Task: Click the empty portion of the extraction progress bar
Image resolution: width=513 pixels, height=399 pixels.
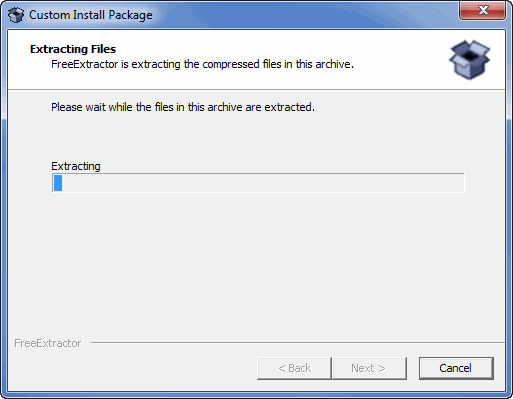Action: (263, 183)
